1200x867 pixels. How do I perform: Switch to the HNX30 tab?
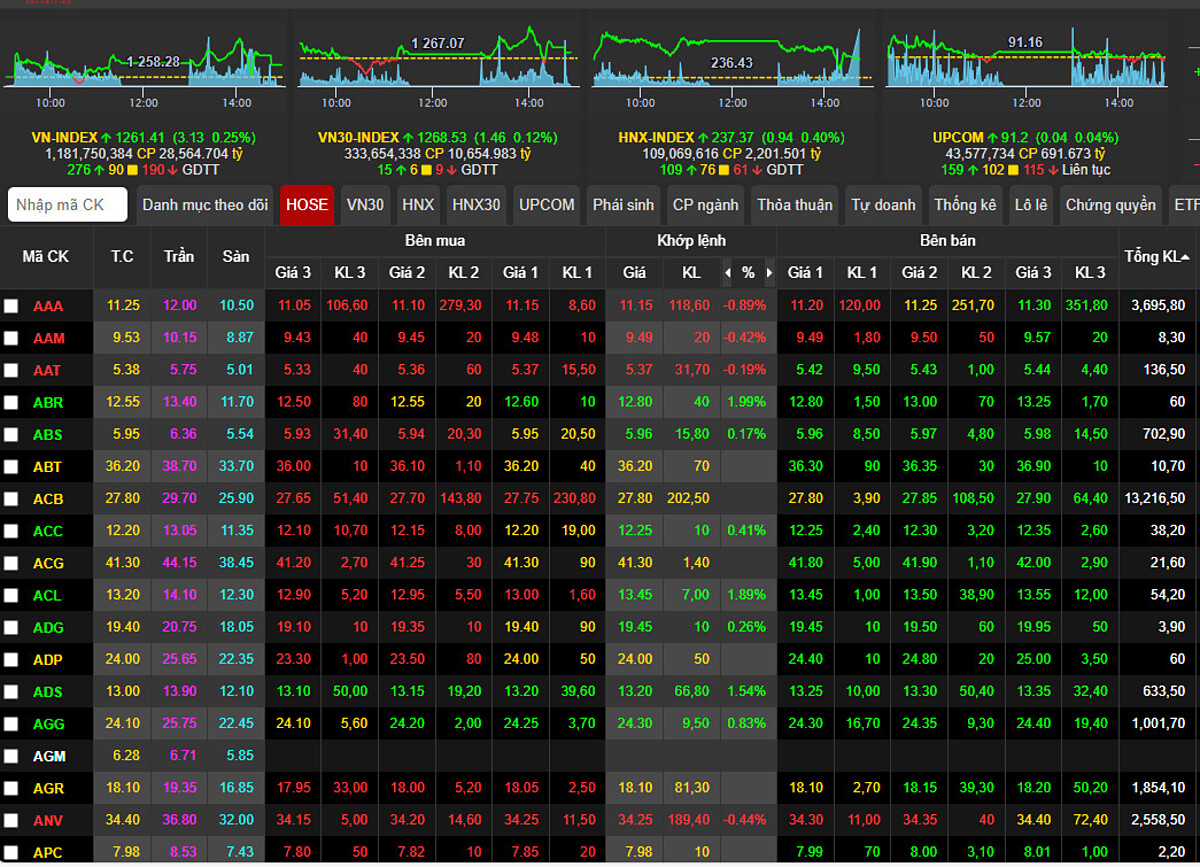[x=476, y=204]
